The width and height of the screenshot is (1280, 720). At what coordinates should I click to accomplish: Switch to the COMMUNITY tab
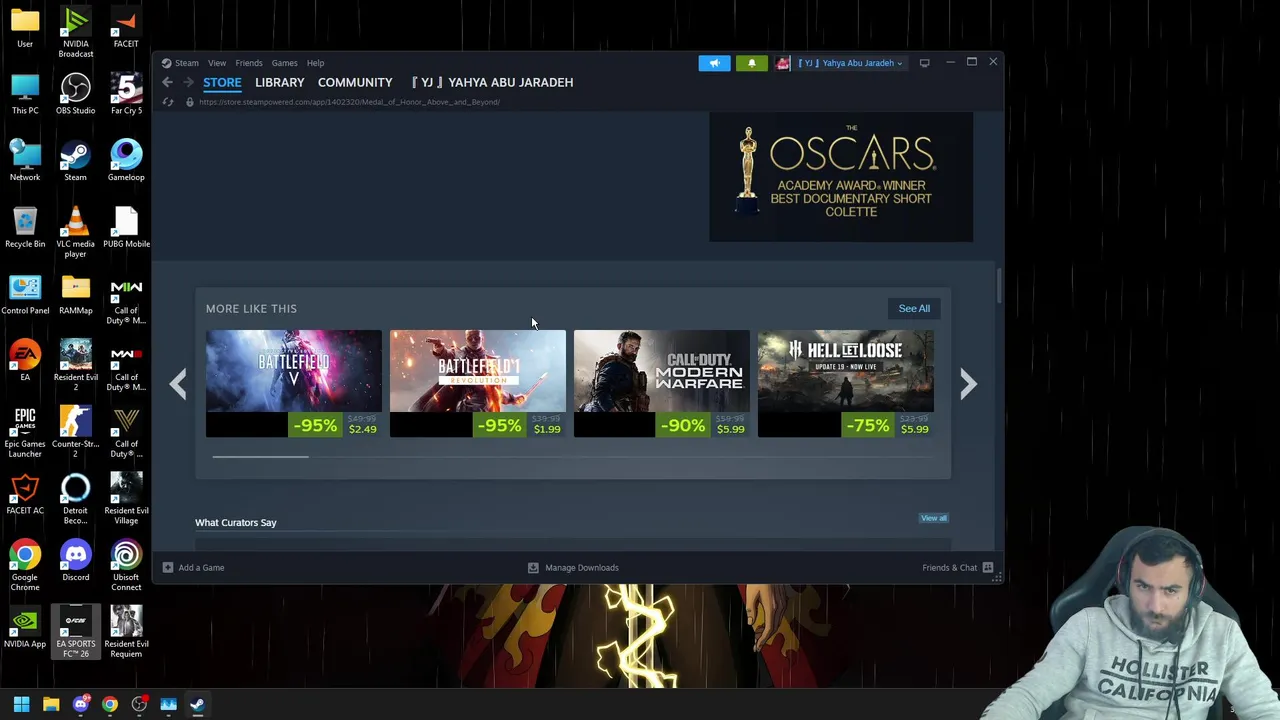(355, 82)
